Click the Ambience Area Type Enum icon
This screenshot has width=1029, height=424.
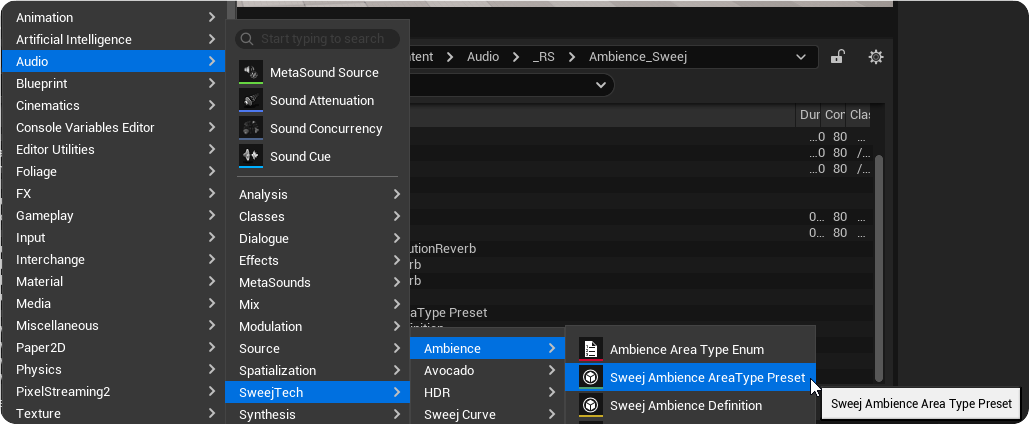pos(591,349)
